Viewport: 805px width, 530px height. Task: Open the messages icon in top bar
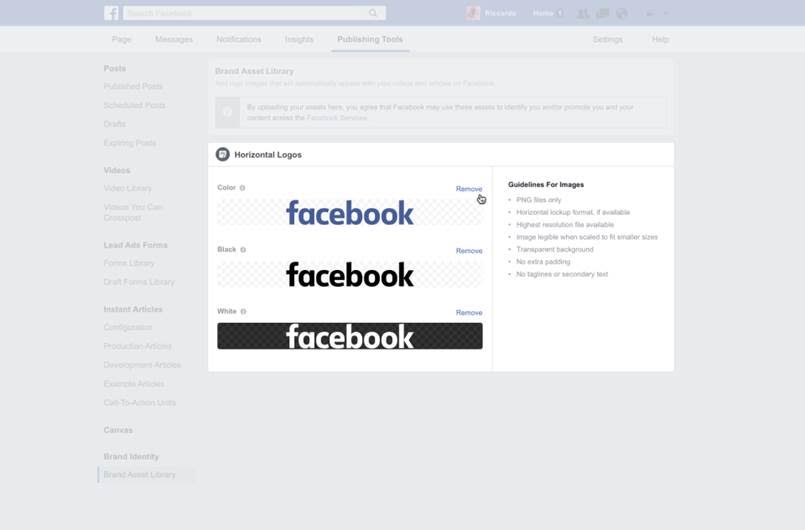602,14
